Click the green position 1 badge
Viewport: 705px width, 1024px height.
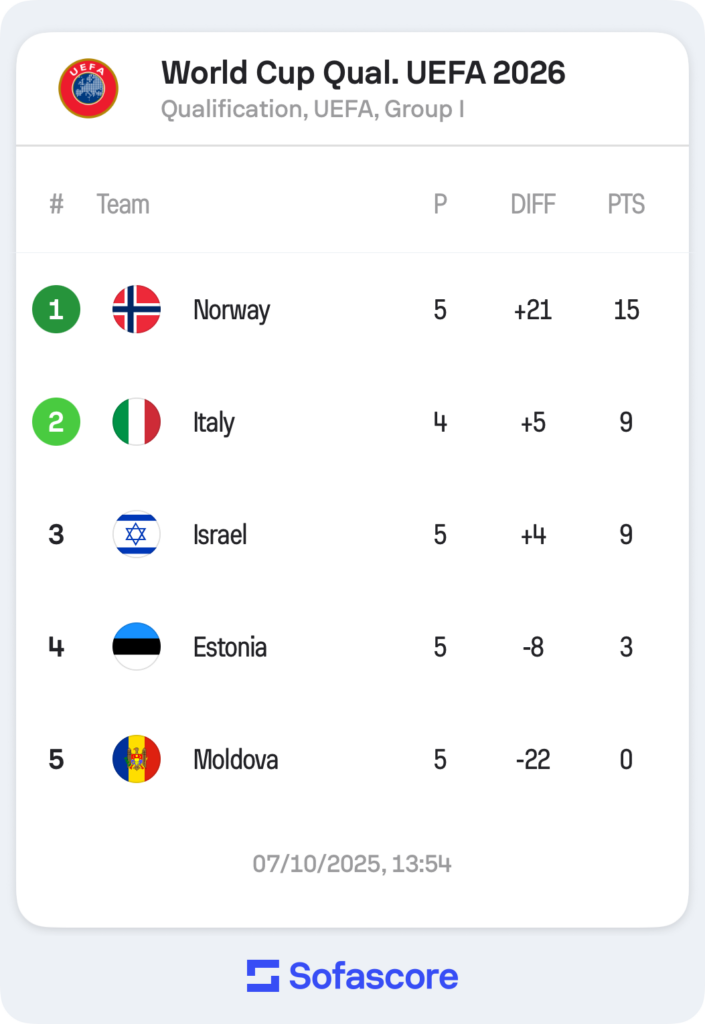point(56,310)
